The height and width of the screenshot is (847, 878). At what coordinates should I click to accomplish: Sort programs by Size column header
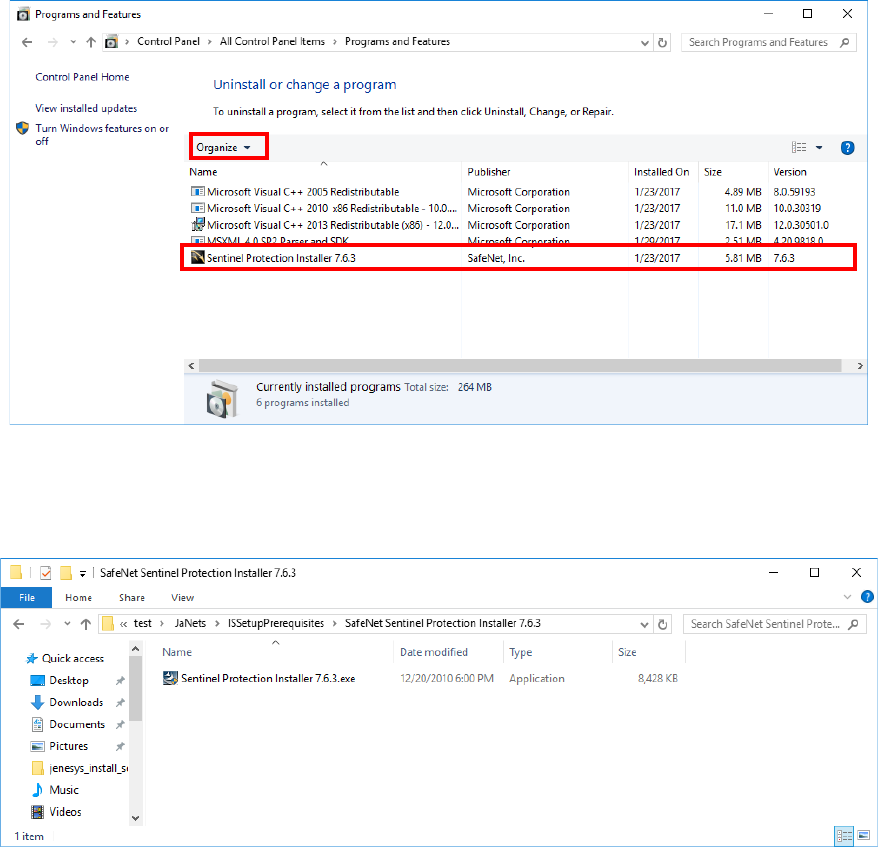click(712, 172)
